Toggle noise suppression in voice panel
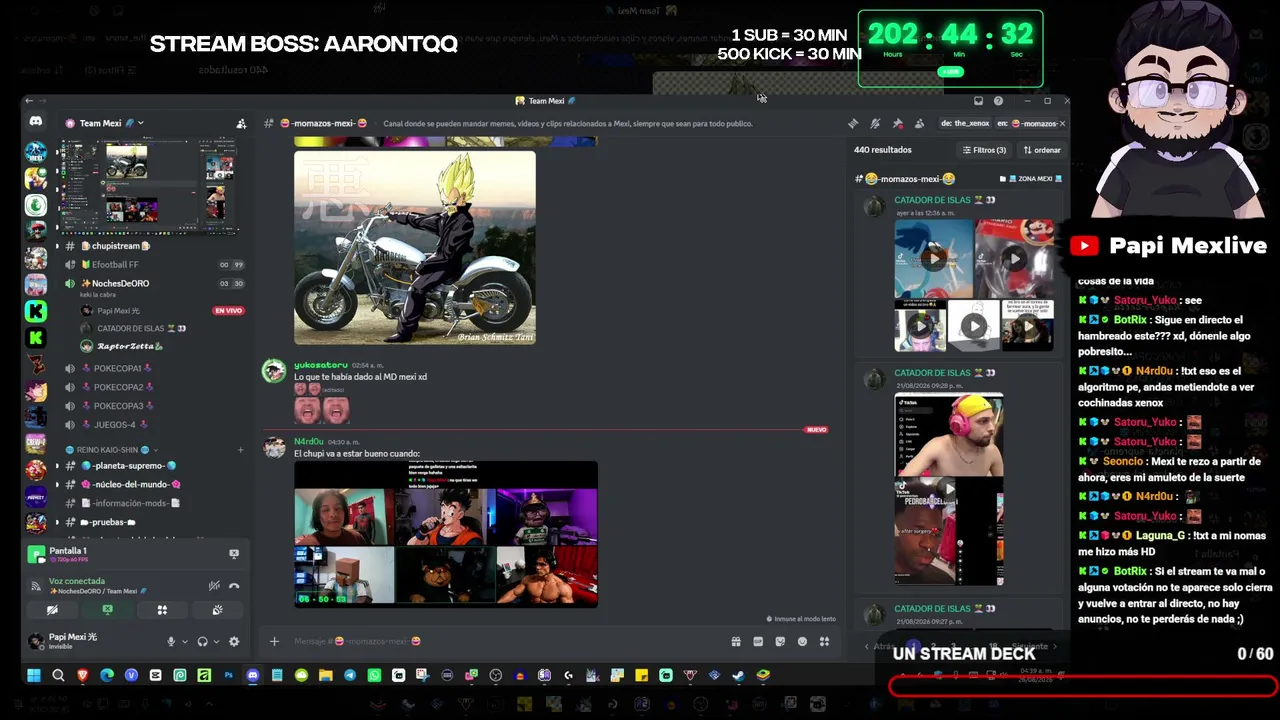Viewport: 1280px width, 720px height. pyautogui.click(x=214, y=586)
